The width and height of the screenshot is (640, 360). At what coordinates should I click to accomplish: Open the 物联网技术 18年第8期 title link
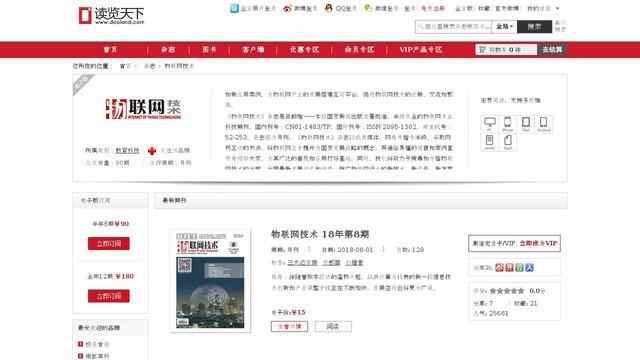pyautogui.click(x=320, y=234)
